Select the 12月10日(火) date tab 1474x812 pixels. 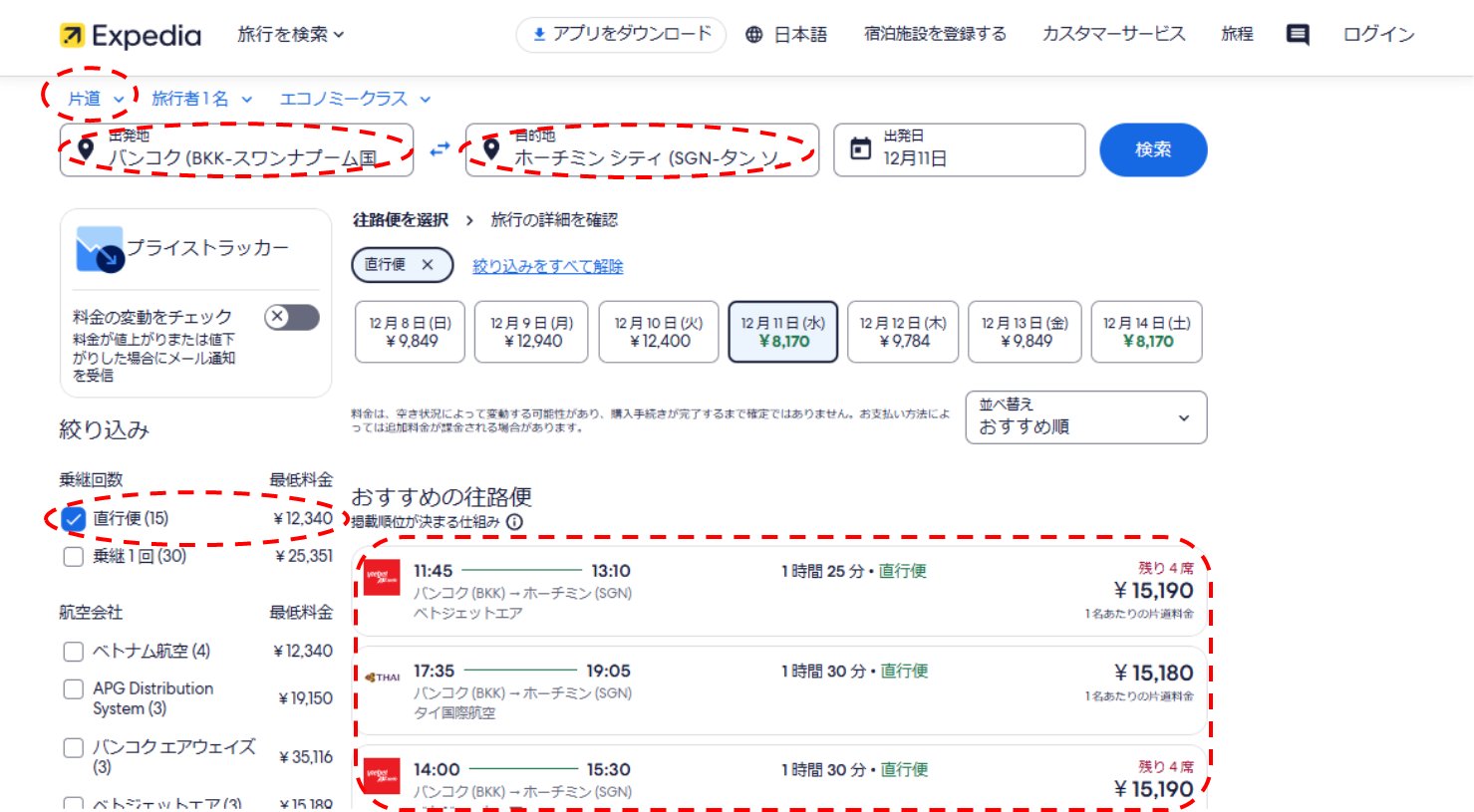coord(658,332)
